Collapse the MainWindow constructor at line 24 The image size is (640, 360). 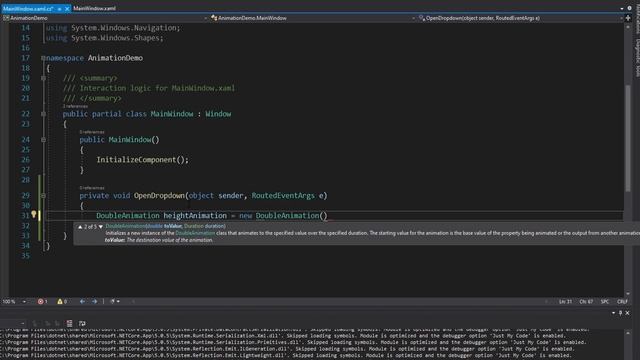(43, 140)
